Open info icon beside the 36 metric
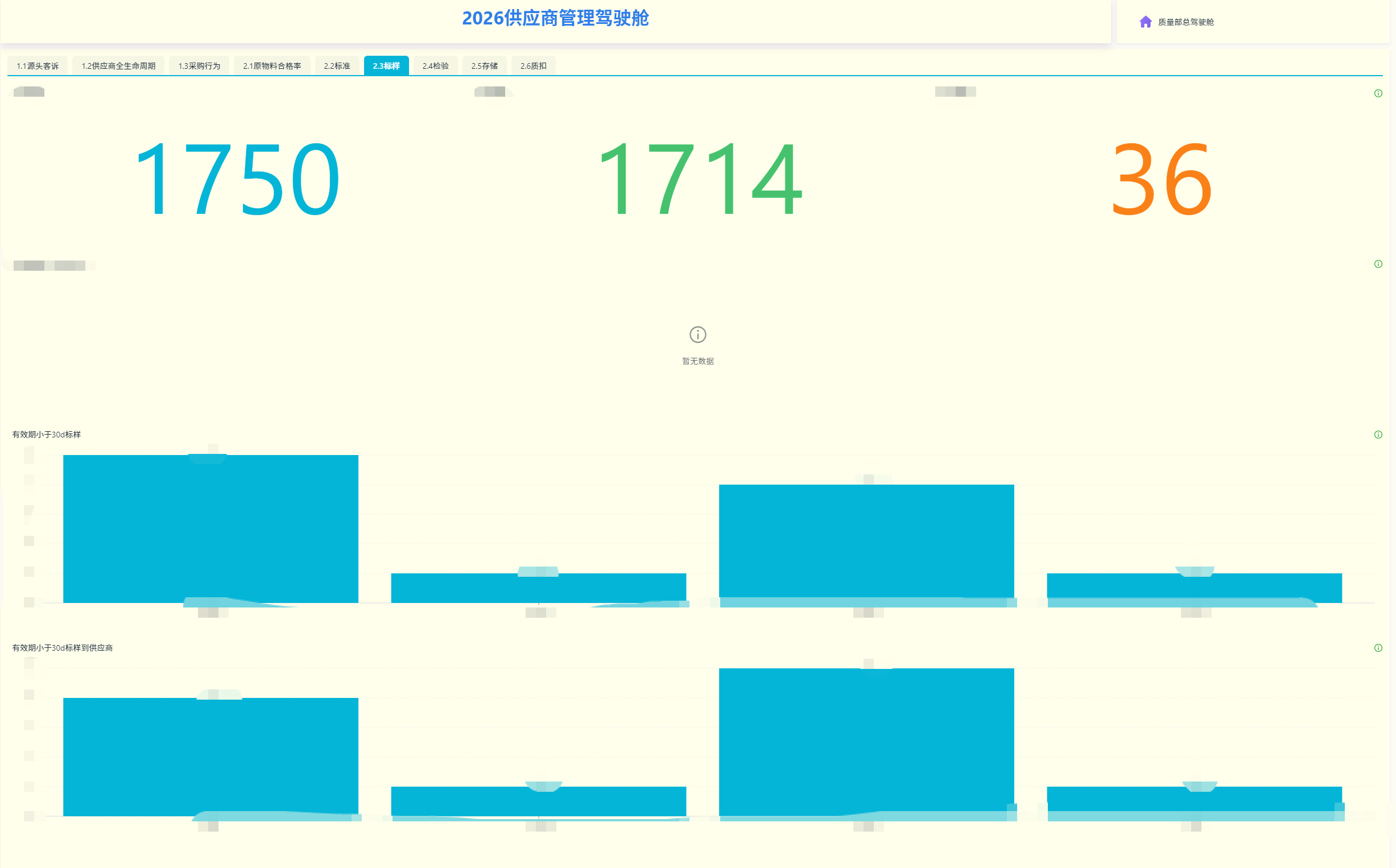This screenshot has height=868, width=1396. (x=1378, y=93)
